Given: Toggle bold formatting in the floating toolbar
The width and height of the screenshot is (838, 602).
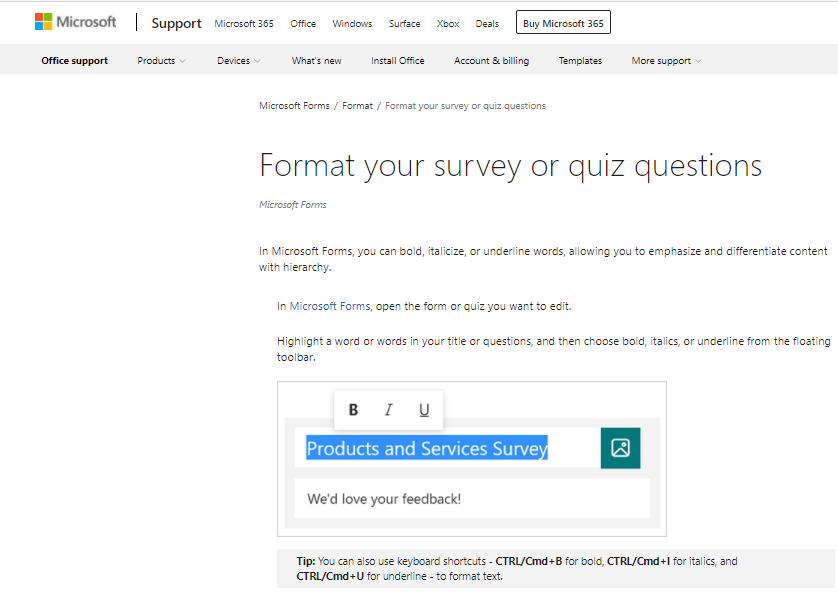Looking at the screenshot, I should (x=353, y=409).
